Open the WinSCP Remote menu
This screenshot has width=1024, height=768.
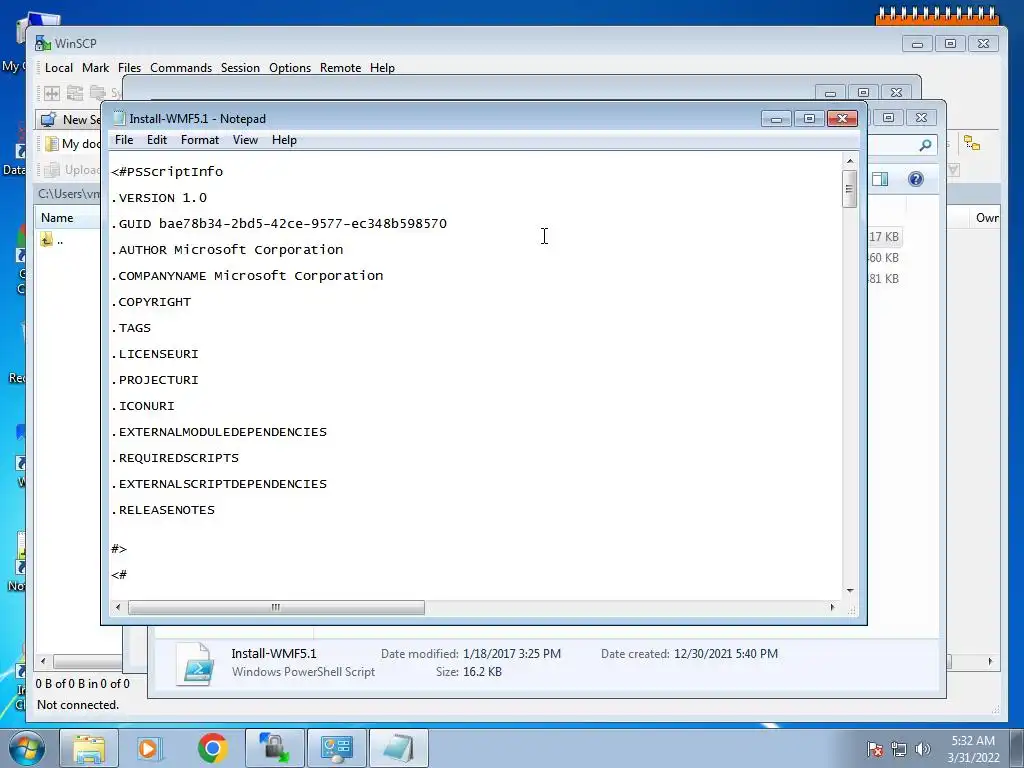(x=340, y=68)
